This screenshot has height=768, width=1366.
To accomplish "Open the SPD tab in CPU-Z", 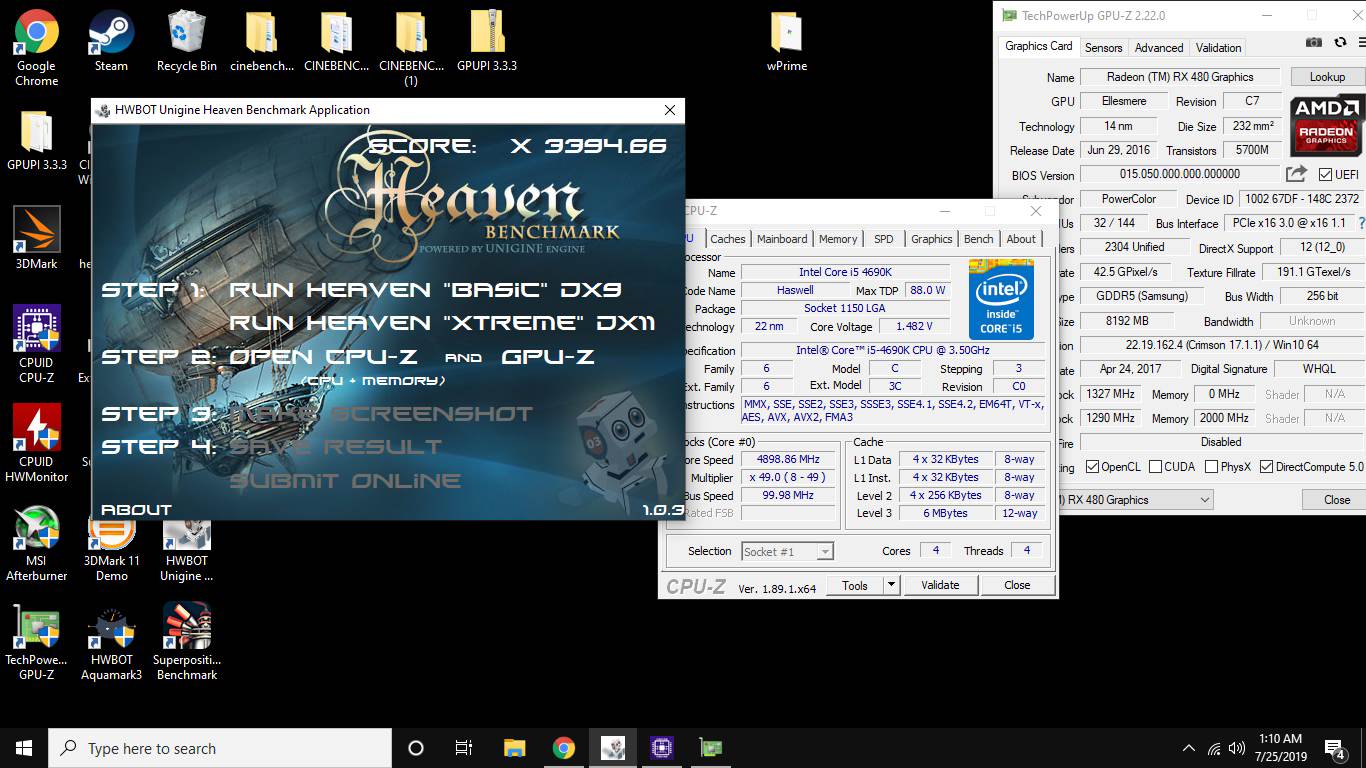I will pos(884,239).
